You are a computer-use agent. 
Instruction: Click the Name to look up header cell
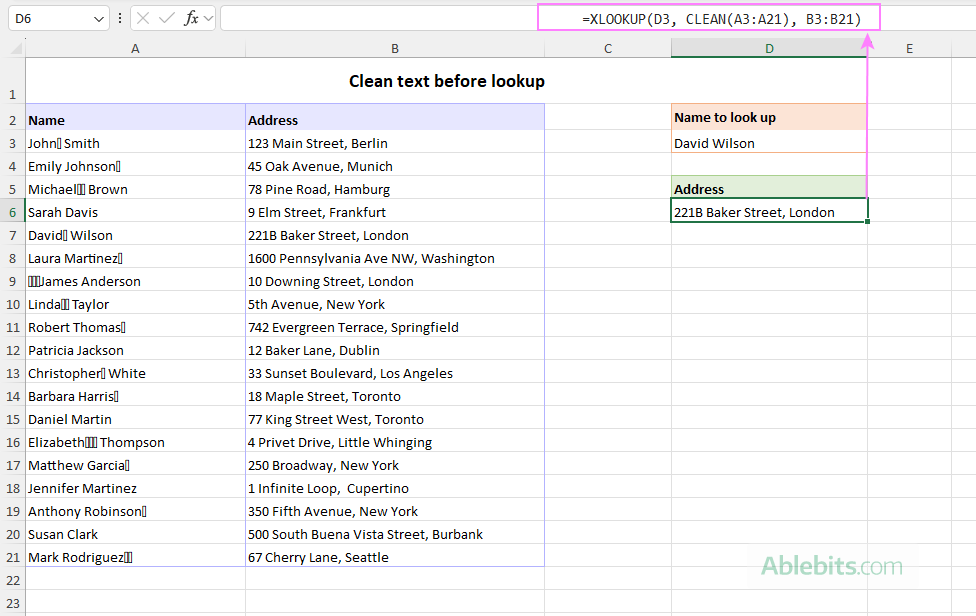(769, 117)
